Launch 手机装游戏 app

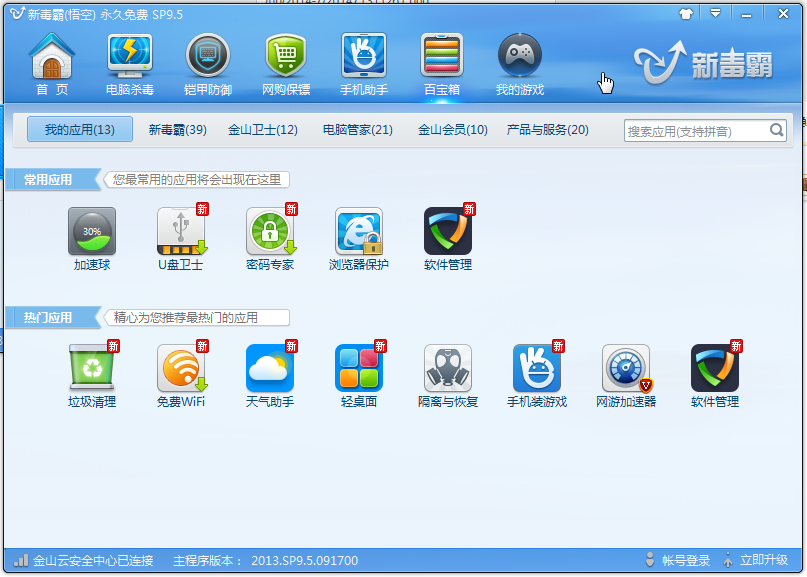[x=537, y=376]
